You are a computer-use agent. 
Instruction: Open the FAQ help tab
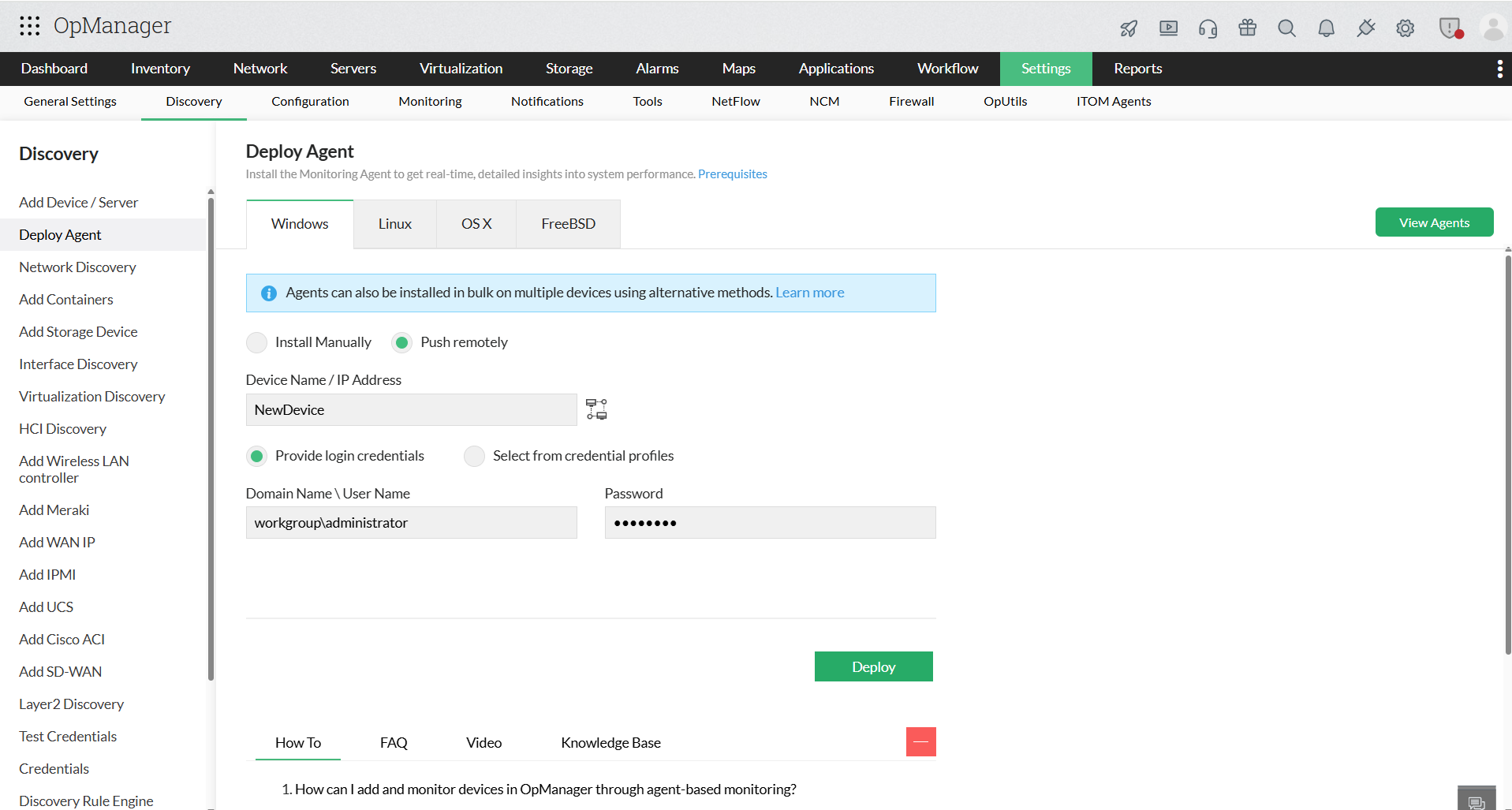pyautogui.click(x=394, y=743)
